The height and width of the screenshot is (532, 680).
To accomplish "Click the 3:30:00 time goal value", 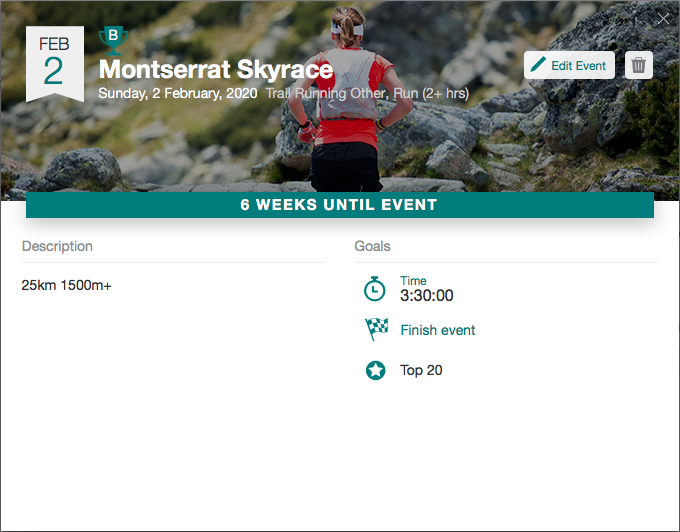I will coord(427,296).
